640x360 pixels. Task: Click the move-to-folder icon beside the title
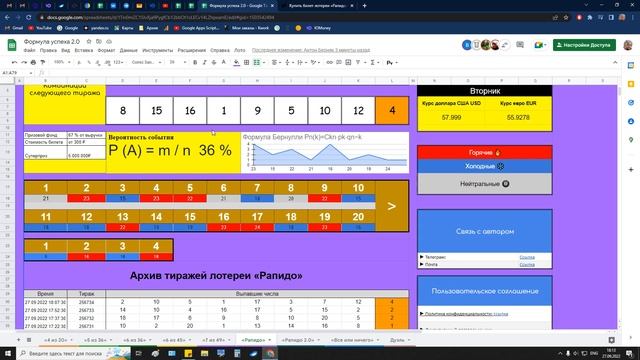[99, 42]
